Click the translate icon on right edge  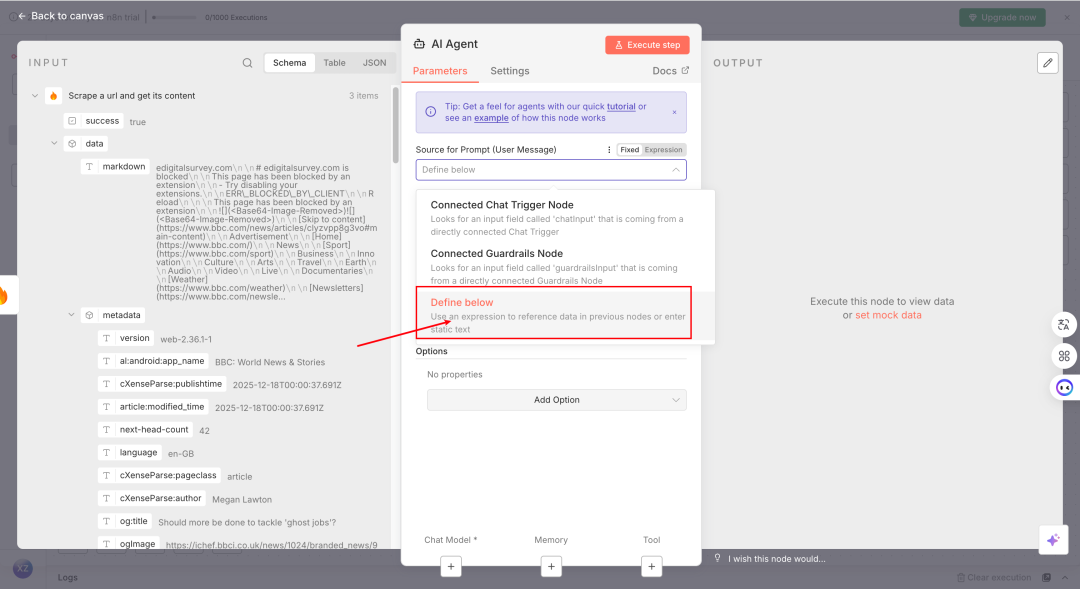pos(1064,324)
